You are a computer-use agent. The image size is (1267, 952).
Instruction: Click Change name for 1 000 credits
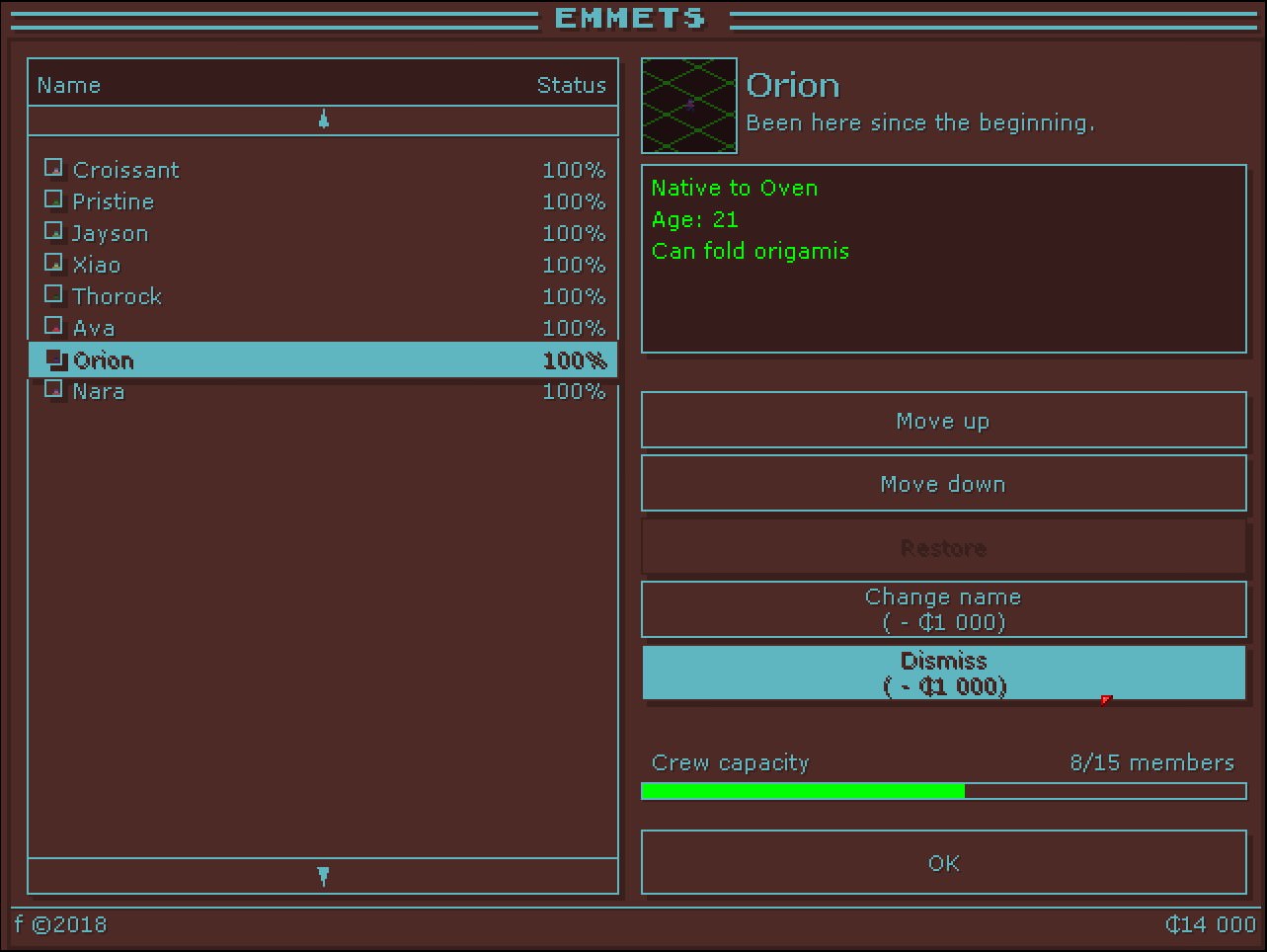[x=943, y=609]
